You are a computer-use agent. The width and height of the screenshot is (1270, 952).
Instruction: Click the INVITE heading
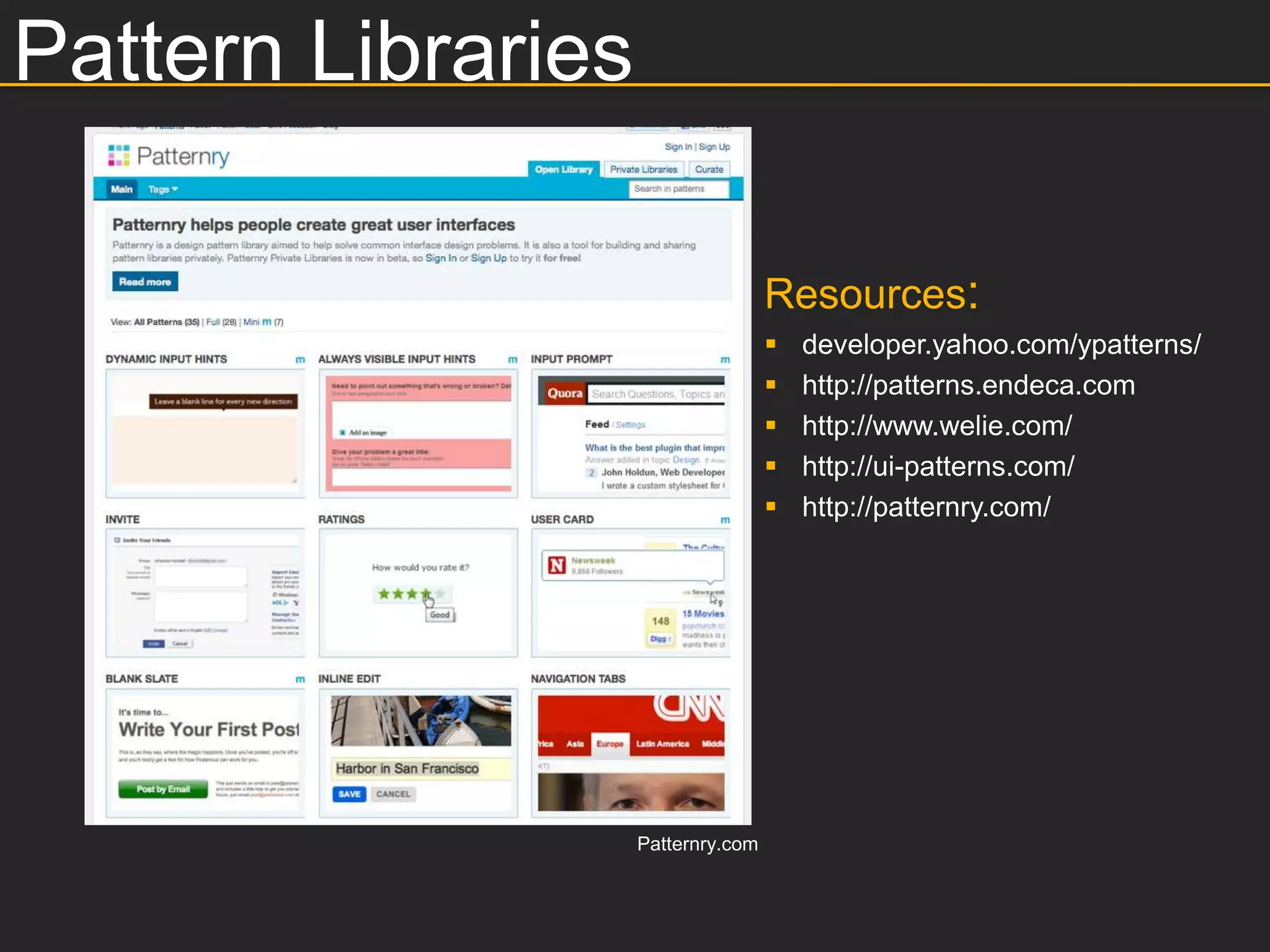click(123, 519)
